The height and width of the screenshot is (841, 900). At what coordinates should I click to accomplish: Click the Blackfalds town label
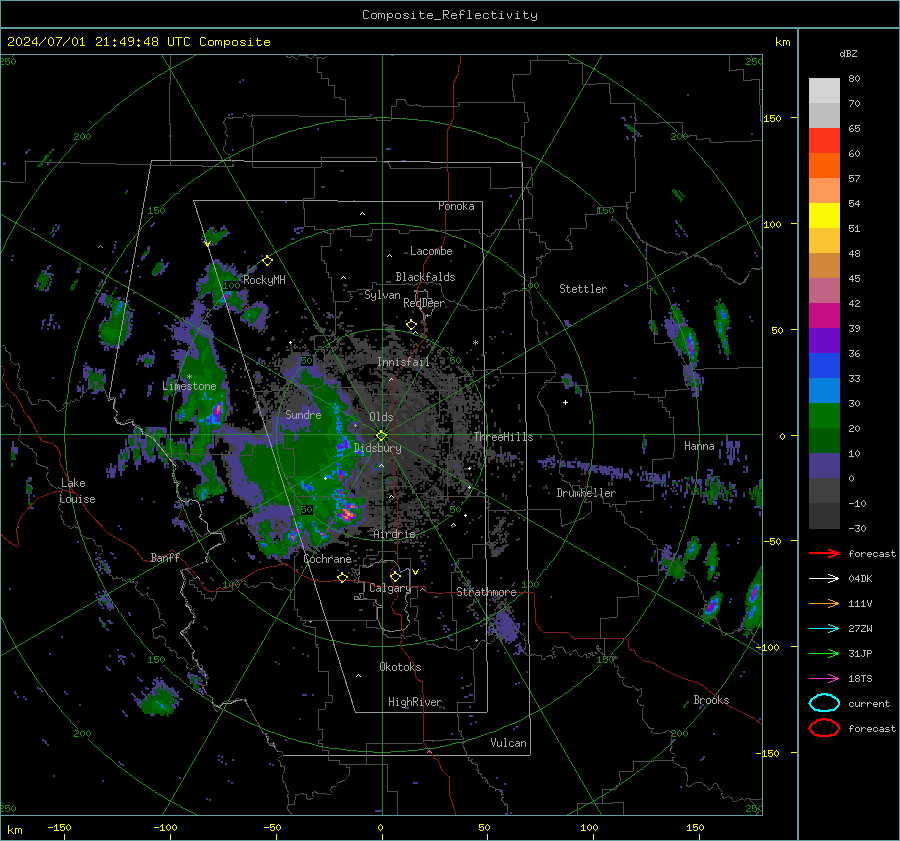tap(425, 277)
